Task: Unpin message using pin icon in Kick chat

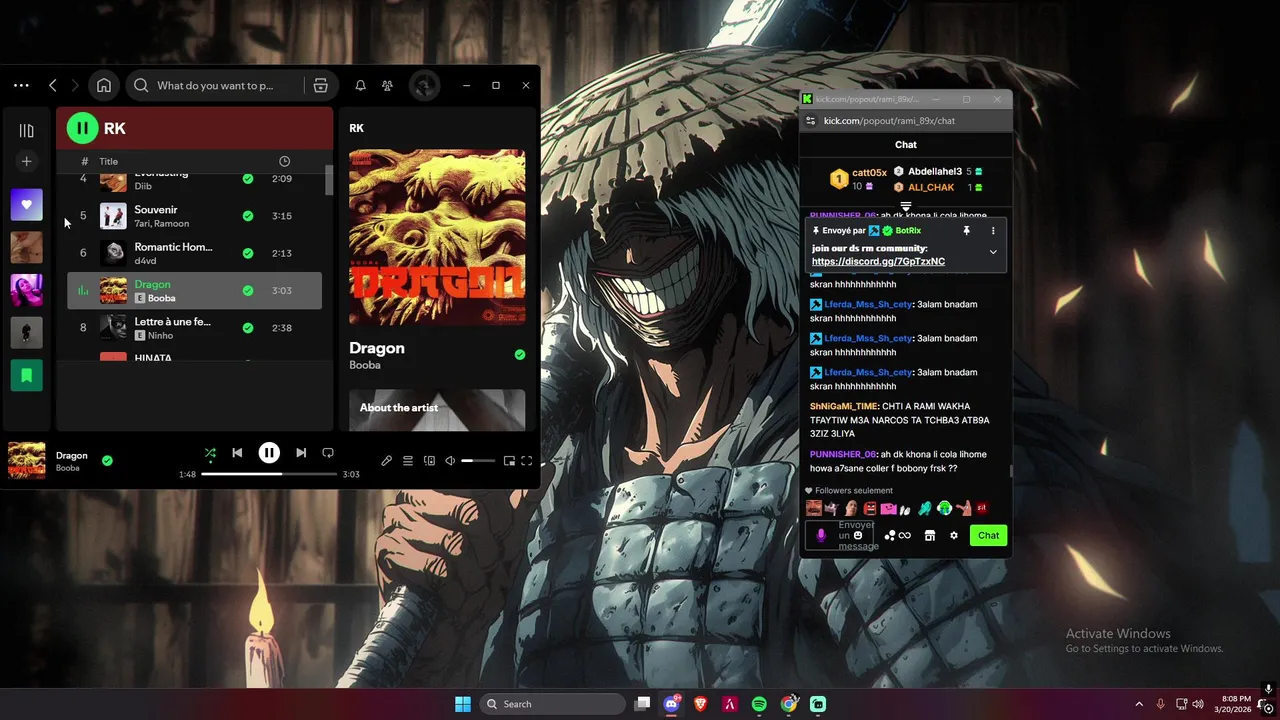Action: [x=966, y=231]
